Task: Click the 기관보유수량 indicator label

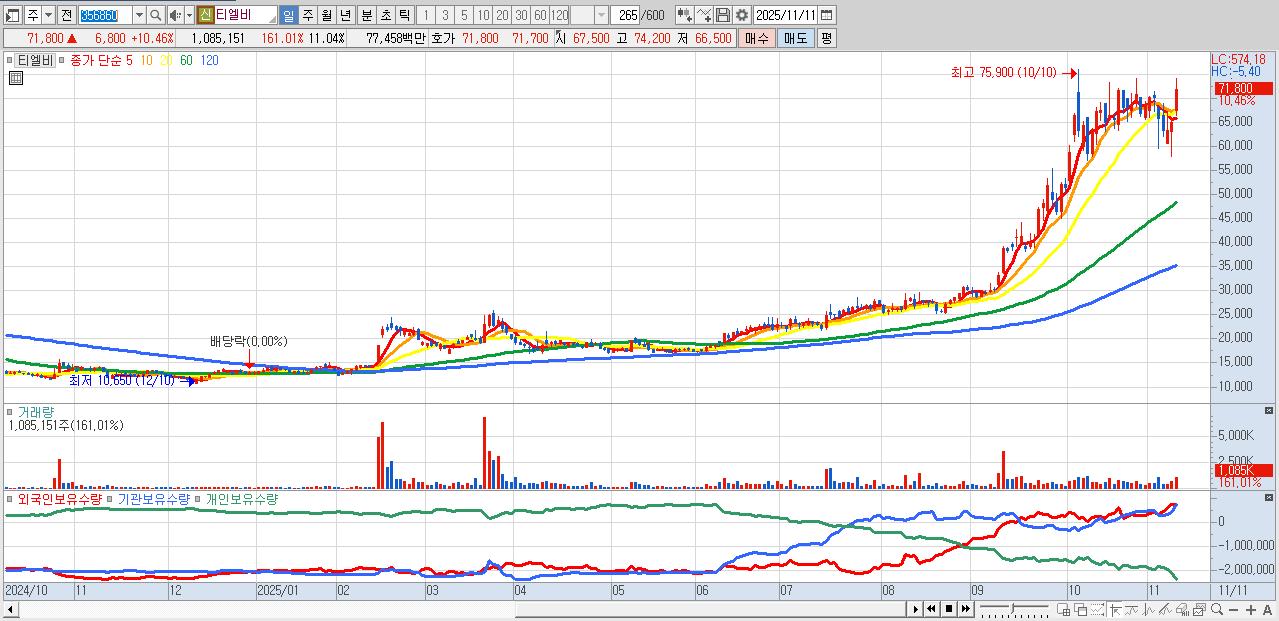Action: [x=153, y=498]
